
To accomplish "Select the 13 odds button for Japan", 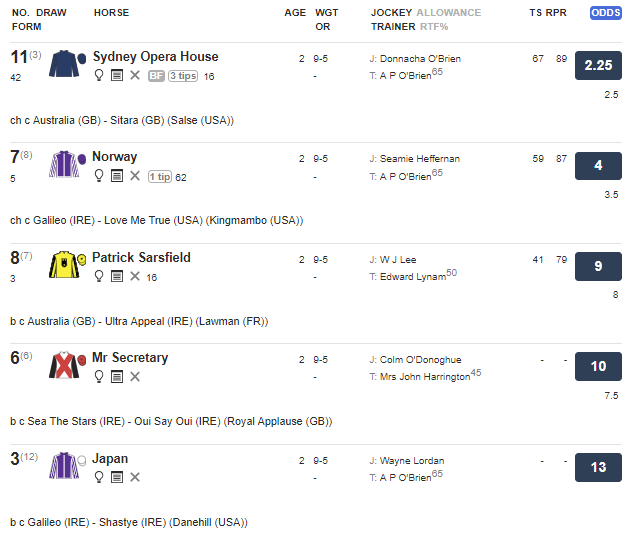I will click(598, 467).
